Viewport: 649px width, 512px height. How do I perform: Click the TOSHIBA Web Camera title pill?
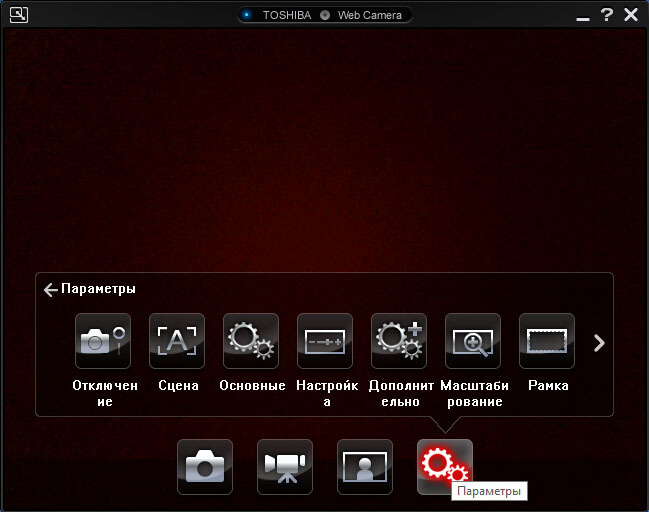[325, 15]
